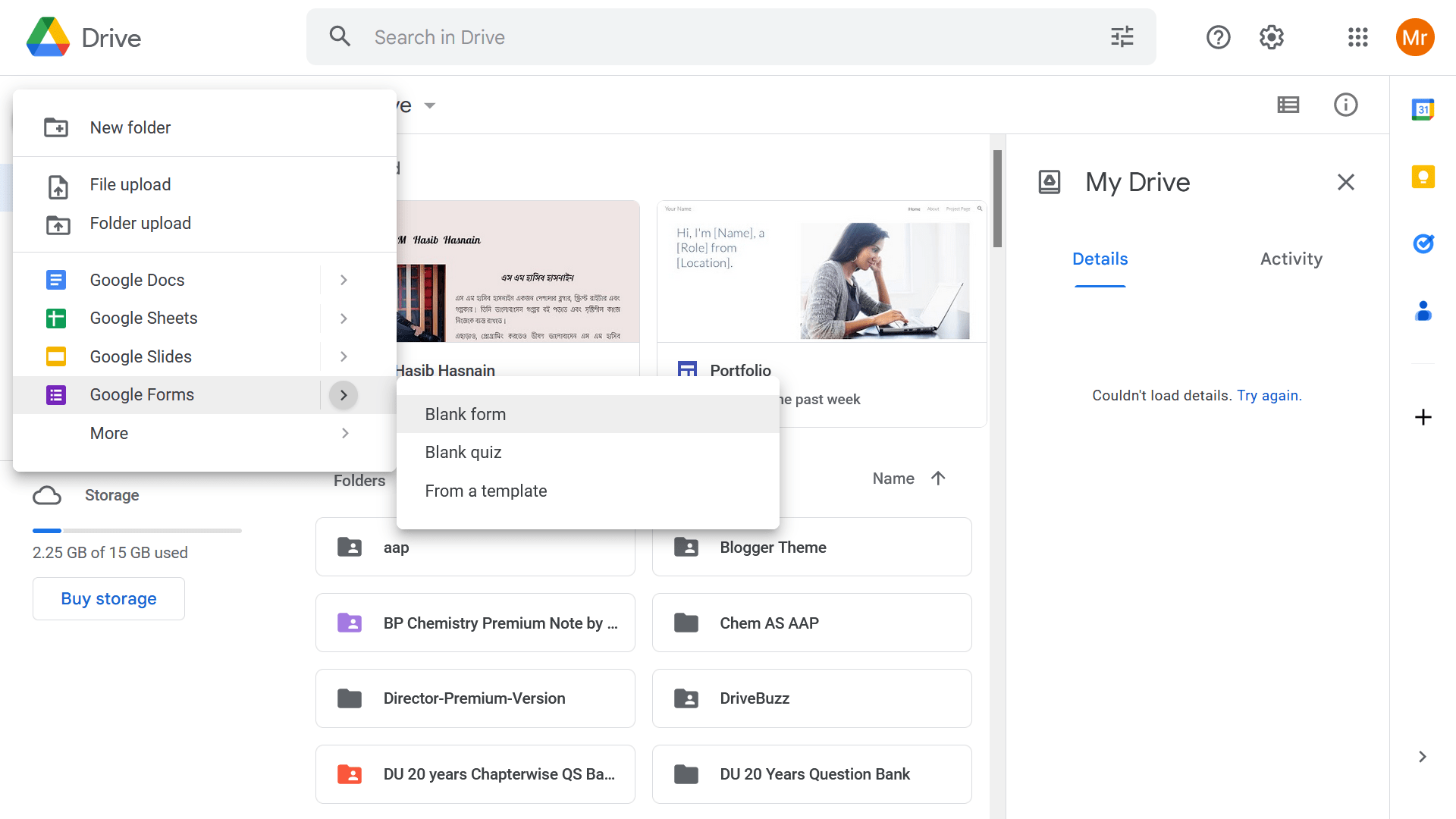
Task: Click the storage usage progress bar
Action: [136, 531]
